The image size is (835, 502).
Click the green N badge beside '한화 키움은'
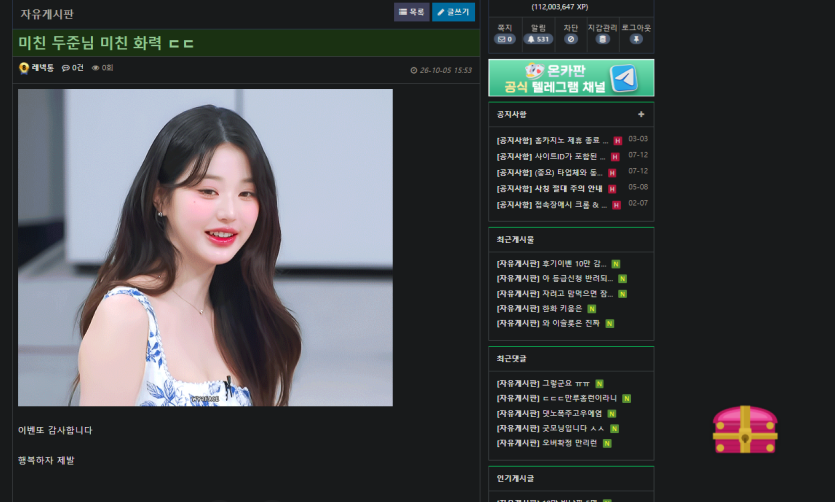pos(592,309)
